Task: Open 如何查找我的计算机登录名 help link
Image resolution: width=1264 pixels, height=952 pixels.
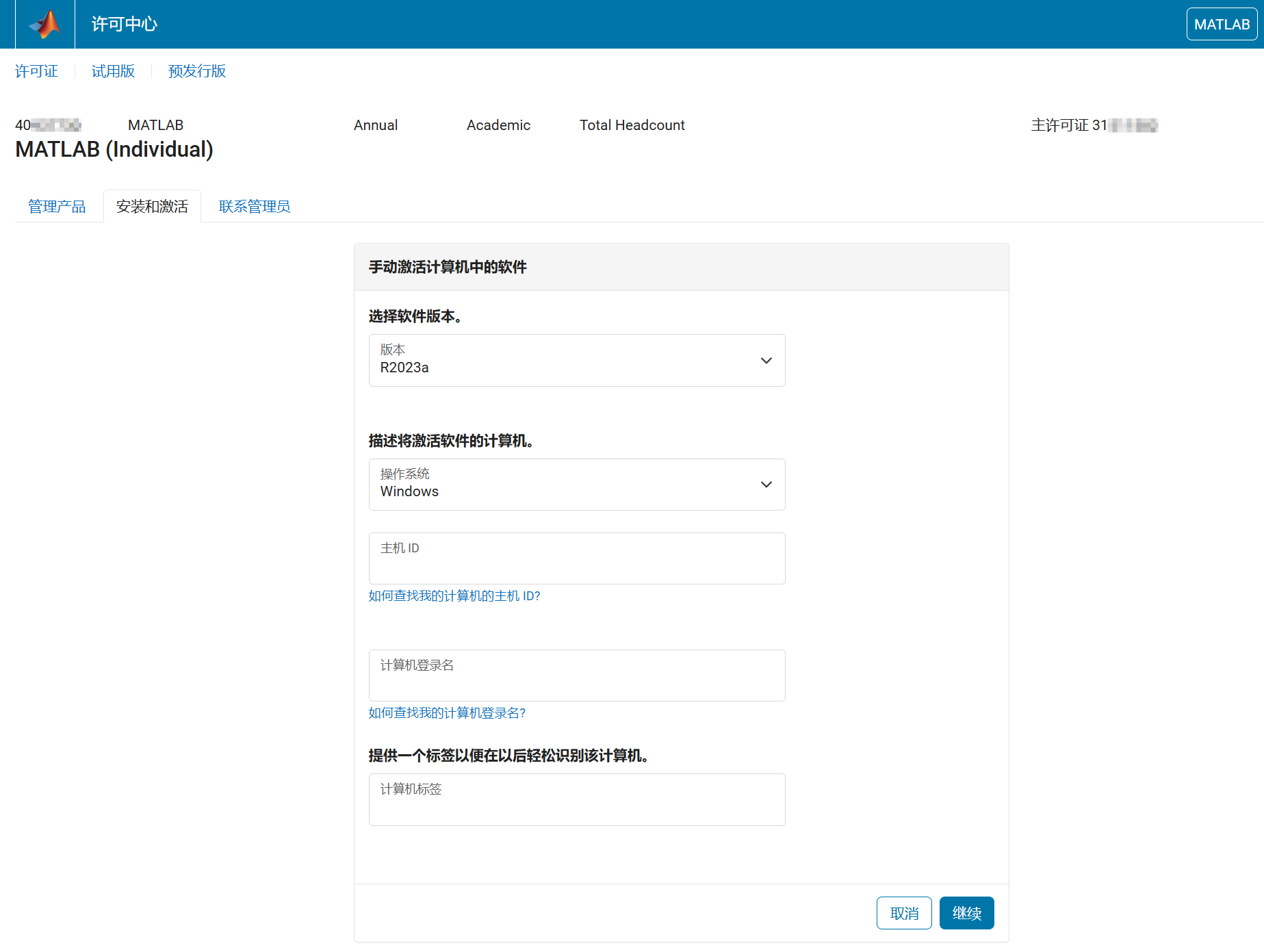Action: [x=447, y=713]
